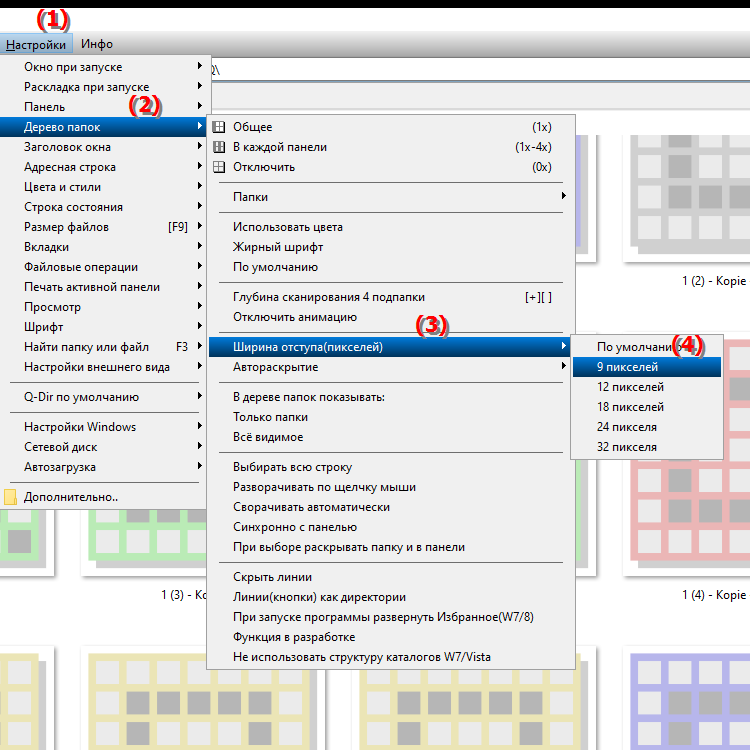
Task: Select Общее (1x) tree mode
Action: click(391, 127)
